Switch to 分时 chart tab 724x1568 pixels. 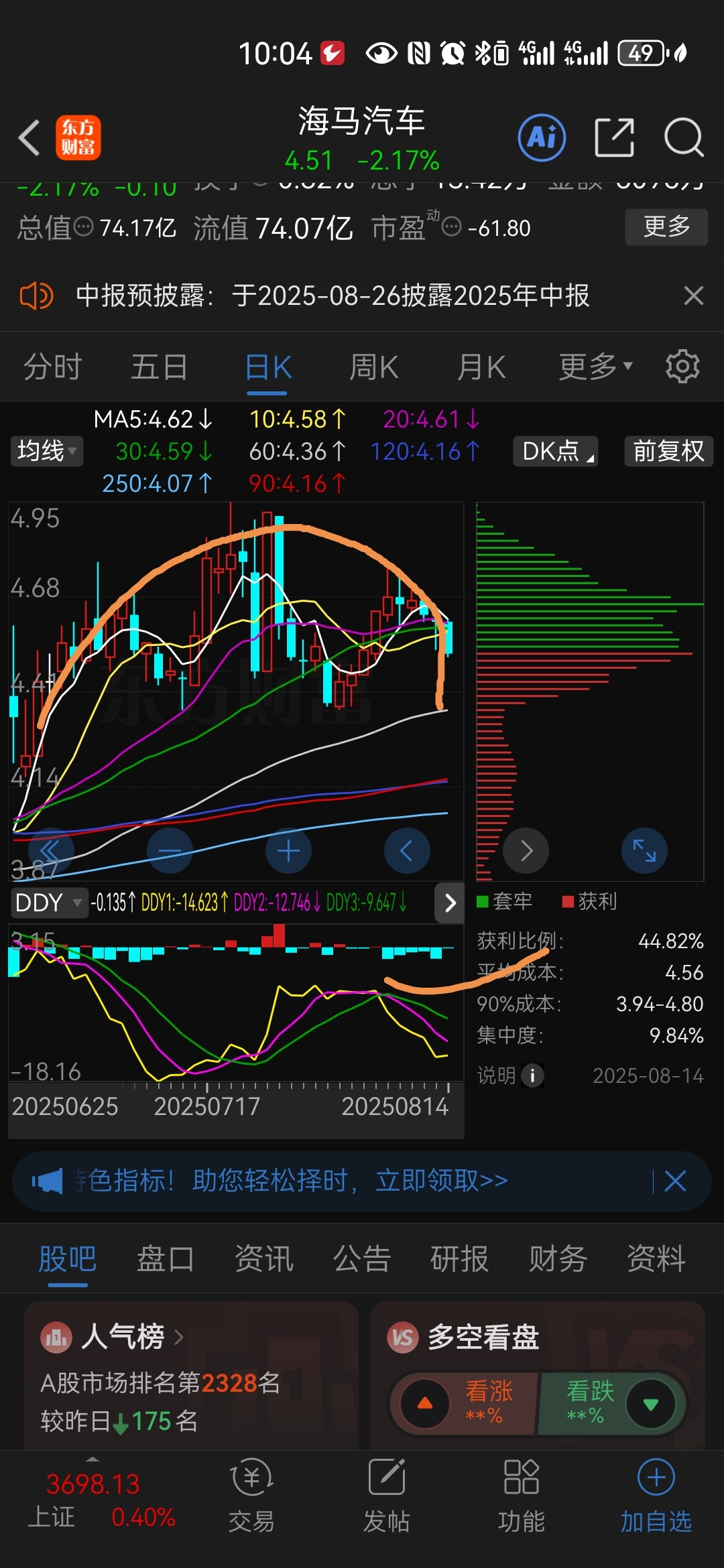(52, 367)
